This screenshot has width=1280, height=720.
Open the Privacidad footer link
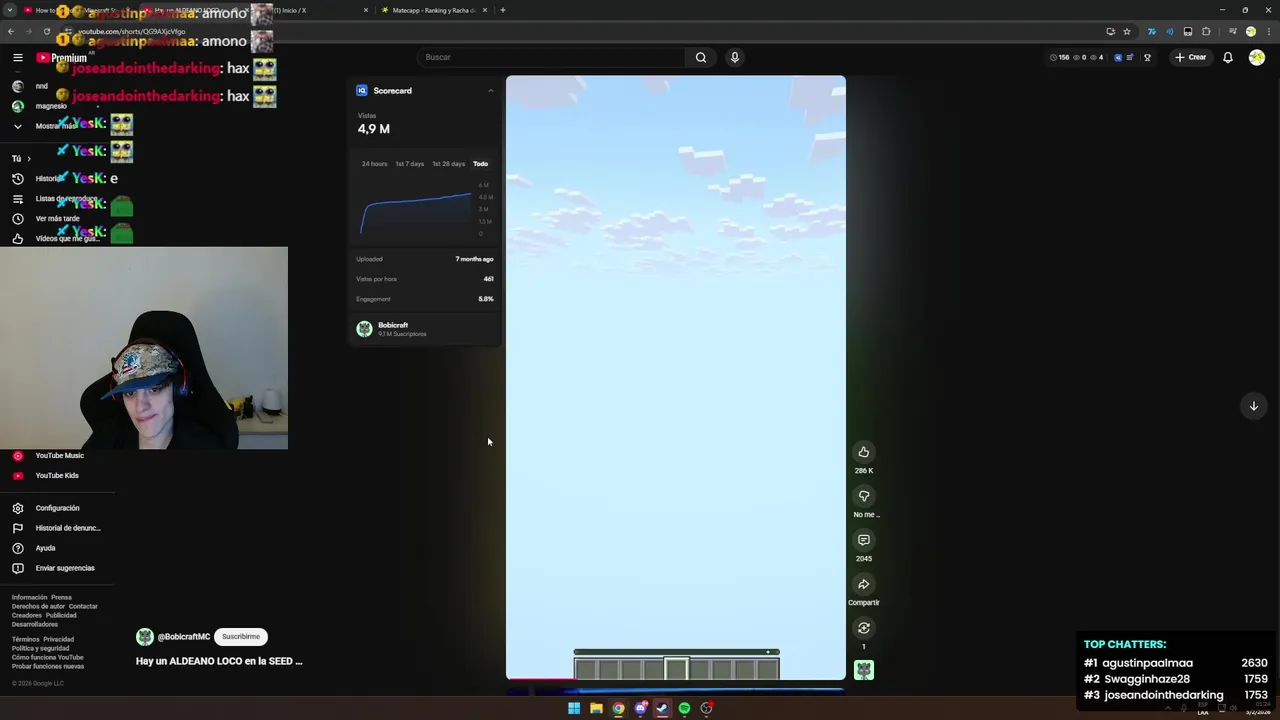click(58, 639)
